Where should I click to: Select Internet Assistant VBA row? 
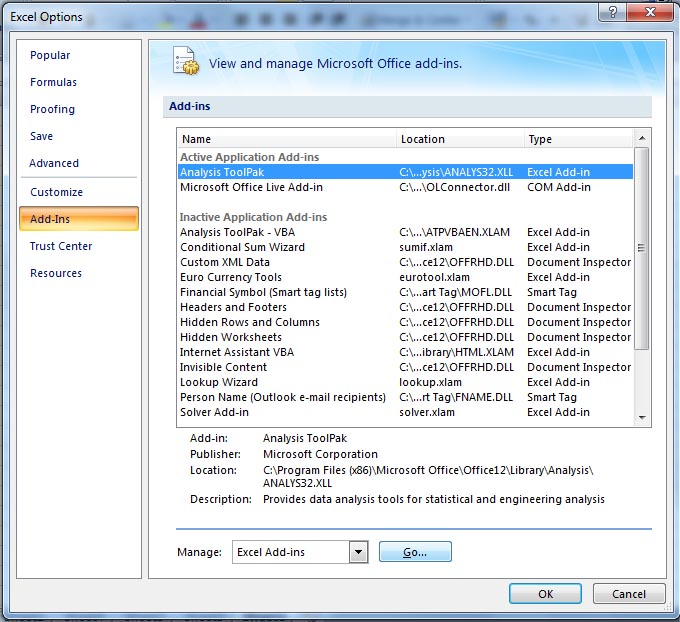(x=405, y=352)
